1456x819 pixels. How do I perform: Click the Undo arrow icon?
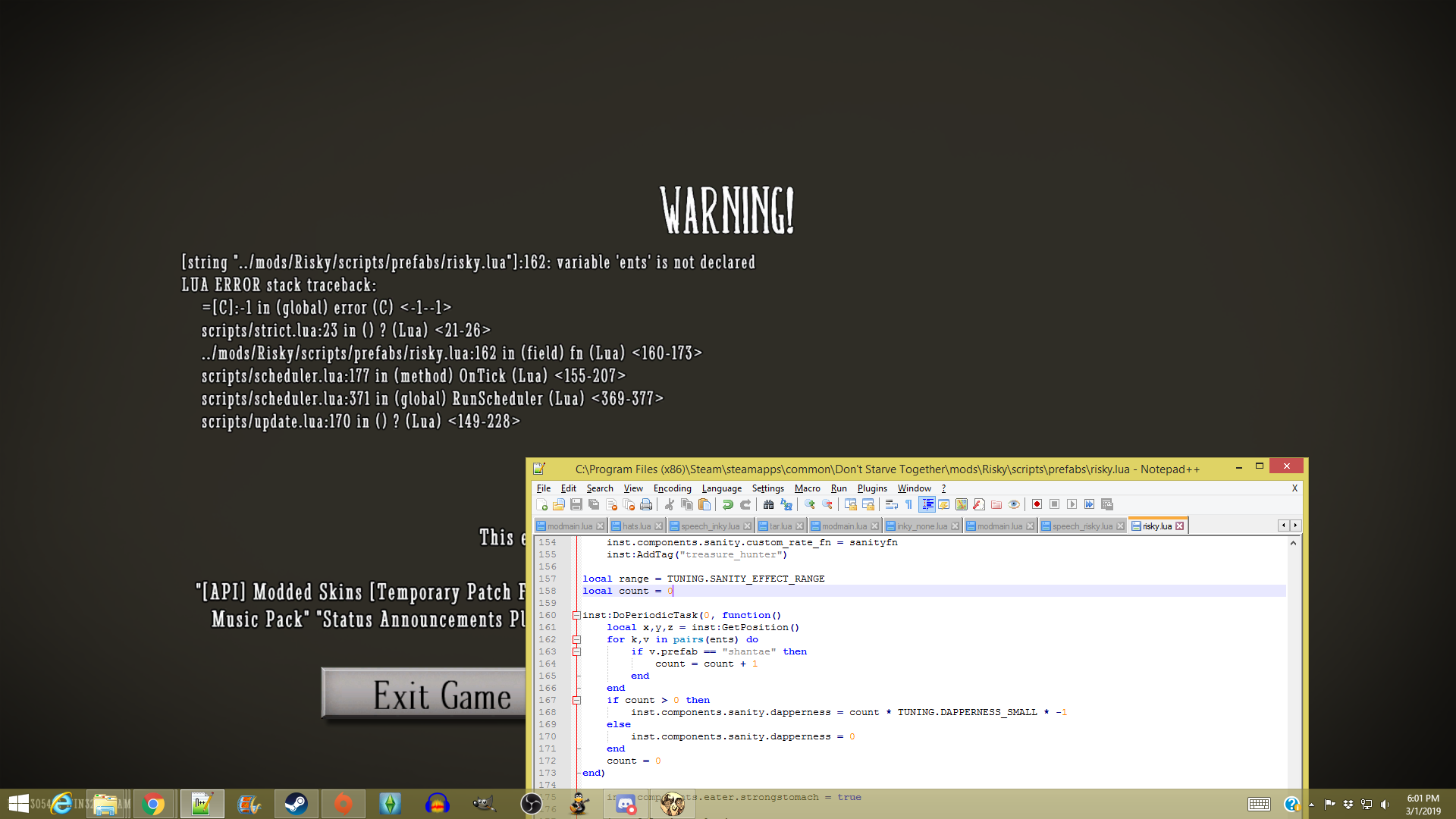[728, 504]
